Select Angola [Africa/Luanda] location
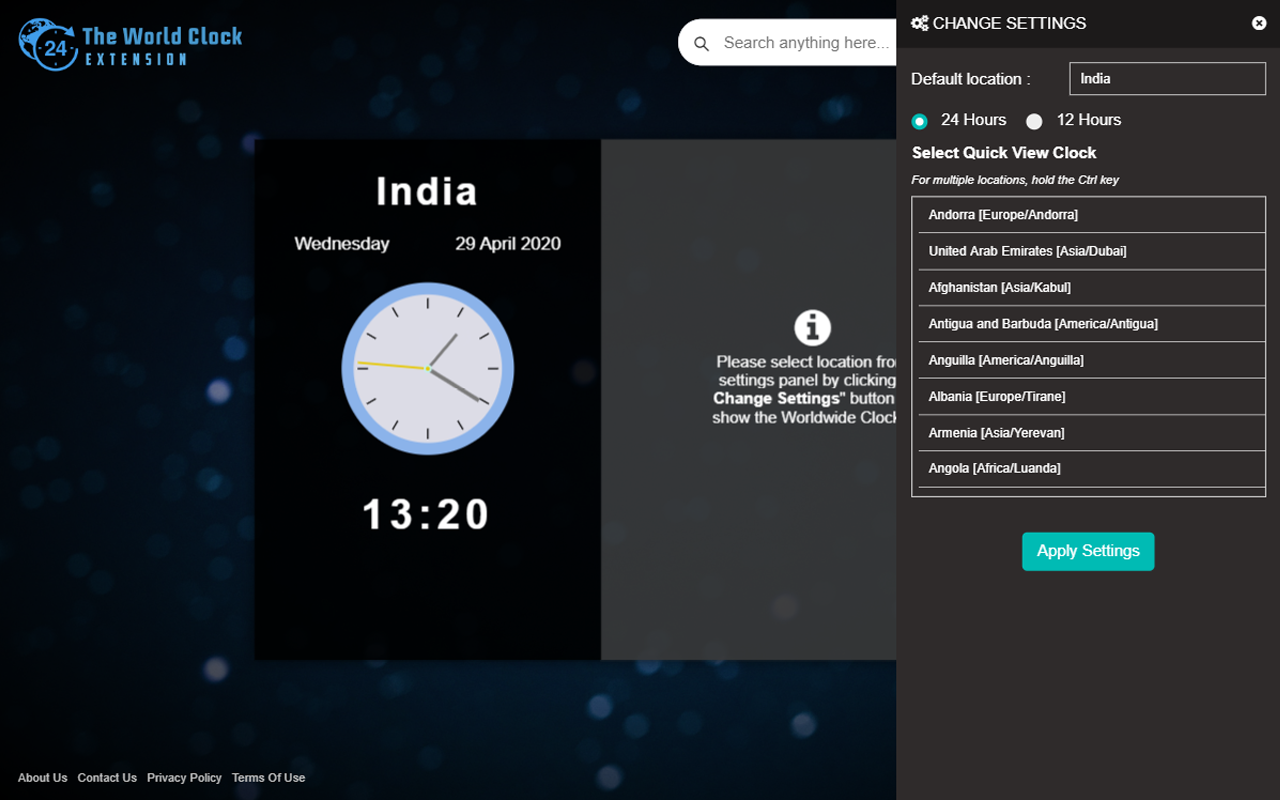 click(1092, 468)
